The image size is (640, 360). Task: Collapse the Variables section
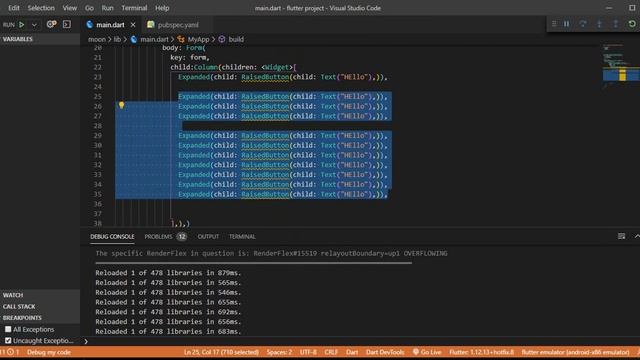(x=40, y=39)
